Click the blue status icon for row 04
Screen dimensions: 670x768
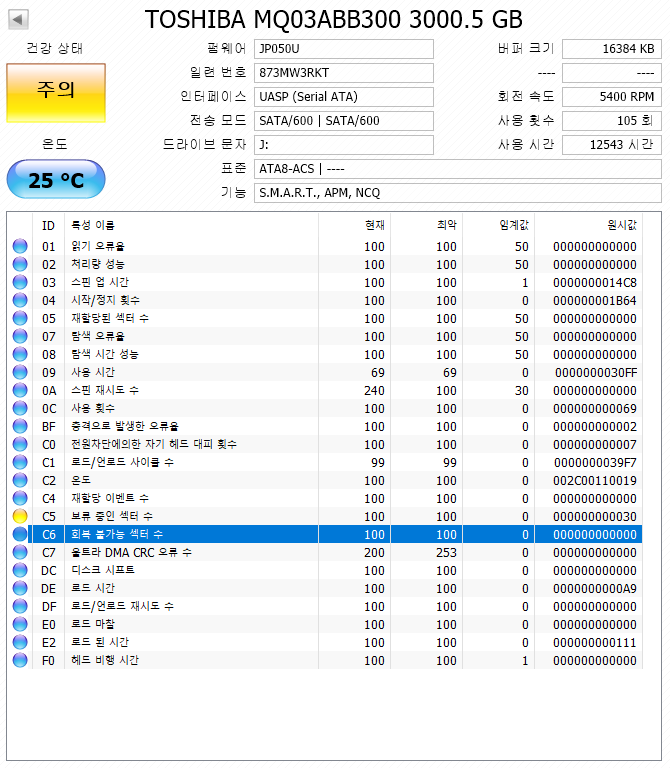coord(20,300)
